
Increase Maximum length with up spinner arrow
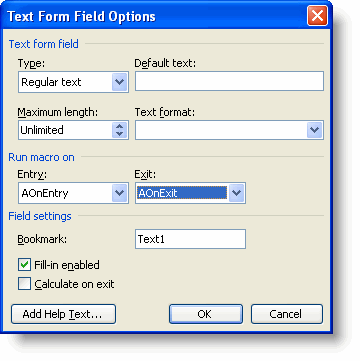120,126
